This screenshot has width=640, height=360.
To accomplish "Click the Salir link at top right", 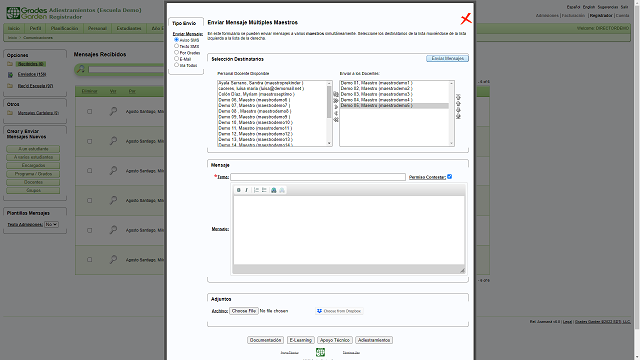I will pyautogui.click(x=624, y=7).
